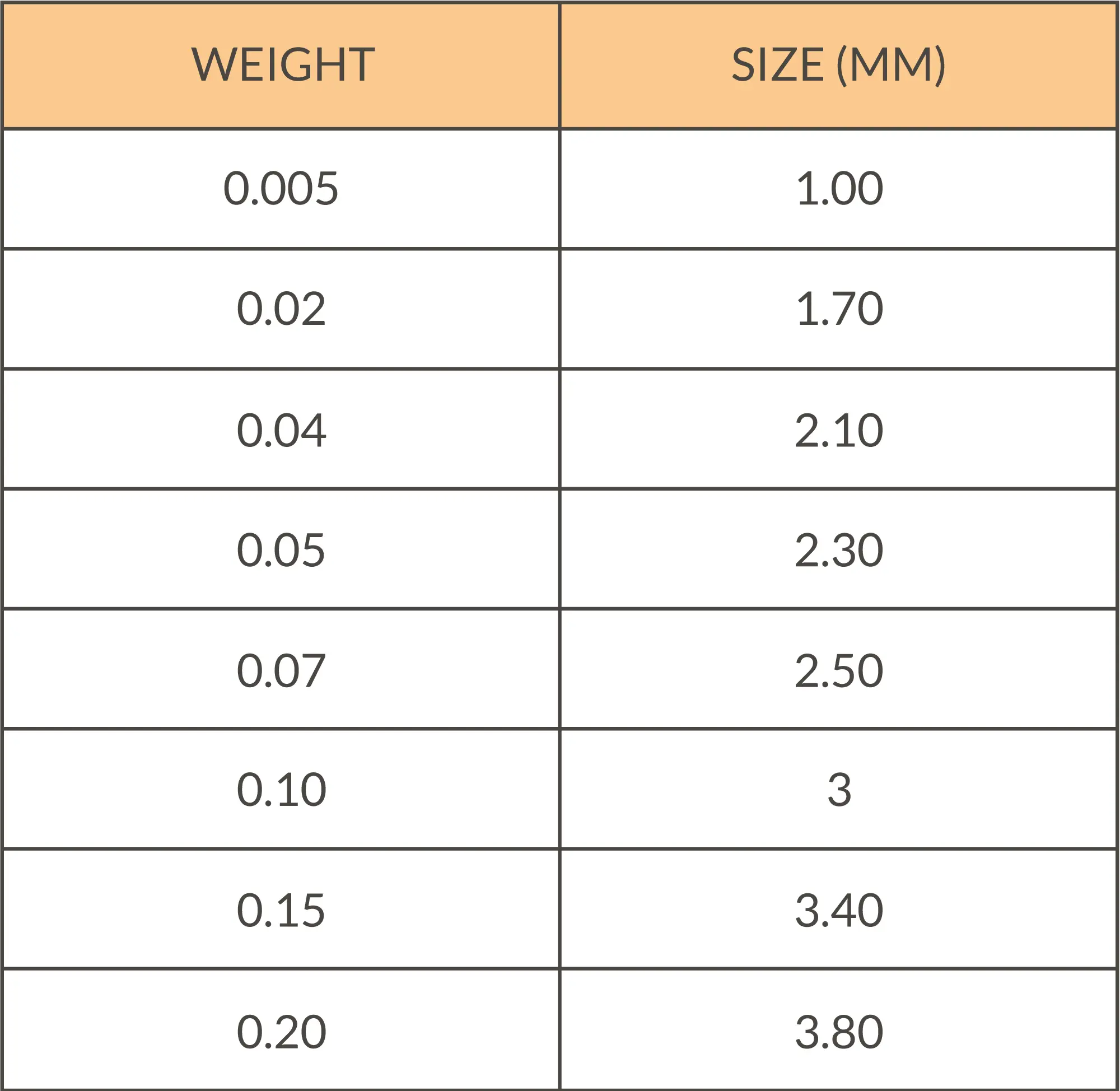Image resolution: width=1120 pixels, height=1091 pixels.
Task: Select the 0.07 weight cell
Action: (x=281, y=669)
